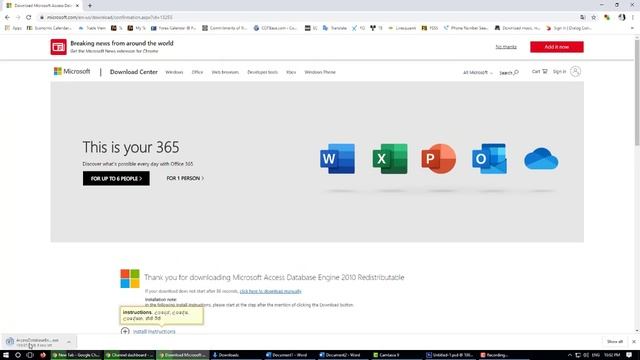Click the page vertical scrollbar thumb
The height and width of the screenshot is (360, 640).
coord(637,92)
